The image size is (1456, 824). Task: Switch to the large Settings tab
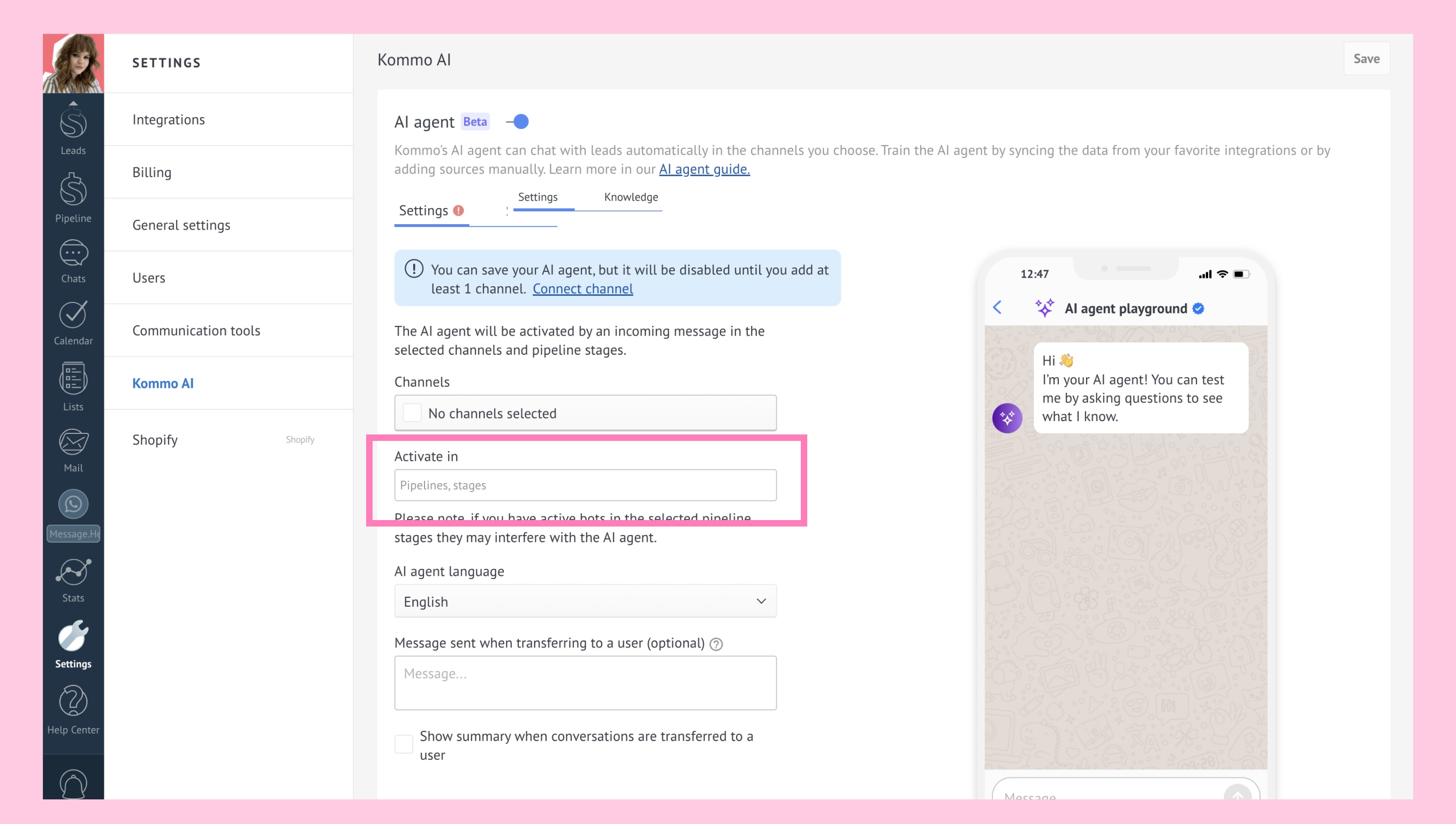(431, 211)
